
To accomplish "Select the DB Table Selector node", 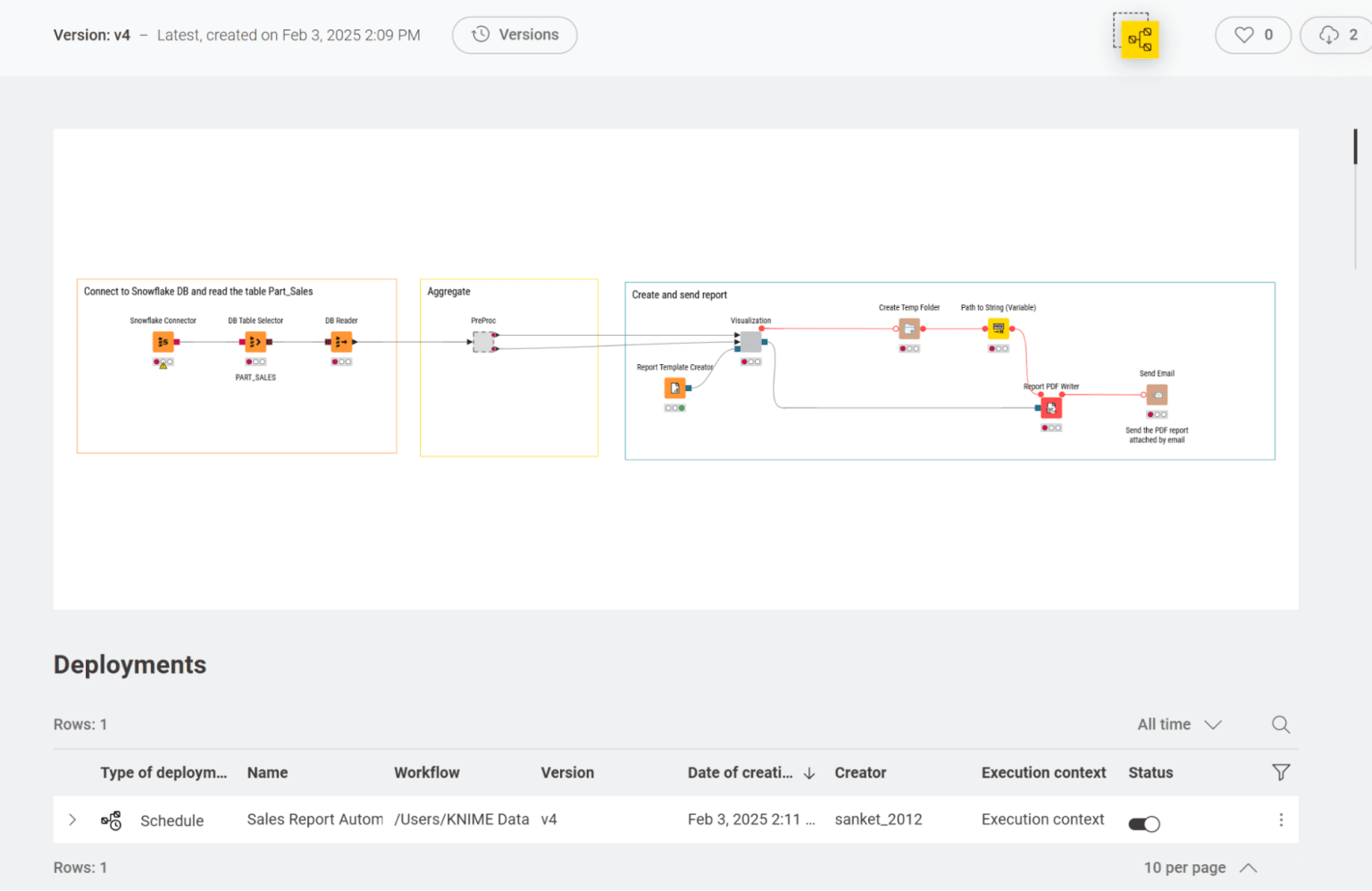I will tap(255, 342).
